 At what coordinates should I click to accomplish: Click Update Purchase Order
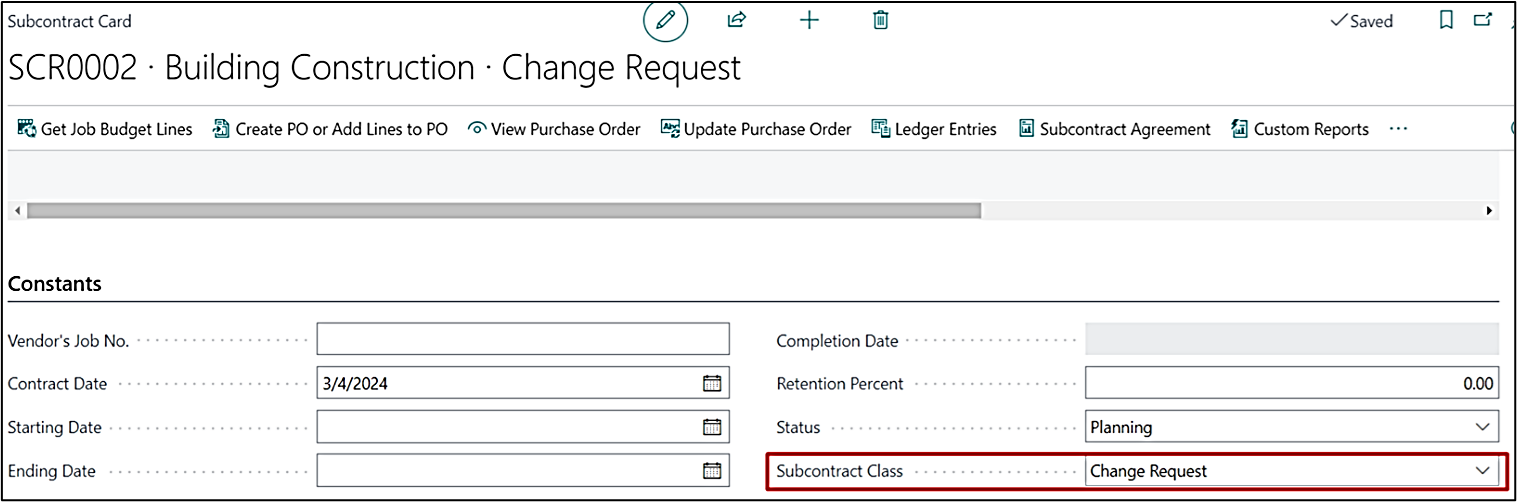756,129
